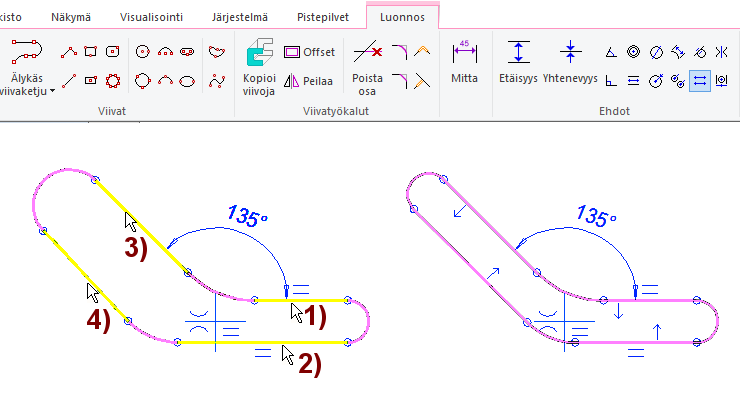The image size is (740, 393).
Task: Select the circle-on-line constraint icon
Action: tap(722, 81)
